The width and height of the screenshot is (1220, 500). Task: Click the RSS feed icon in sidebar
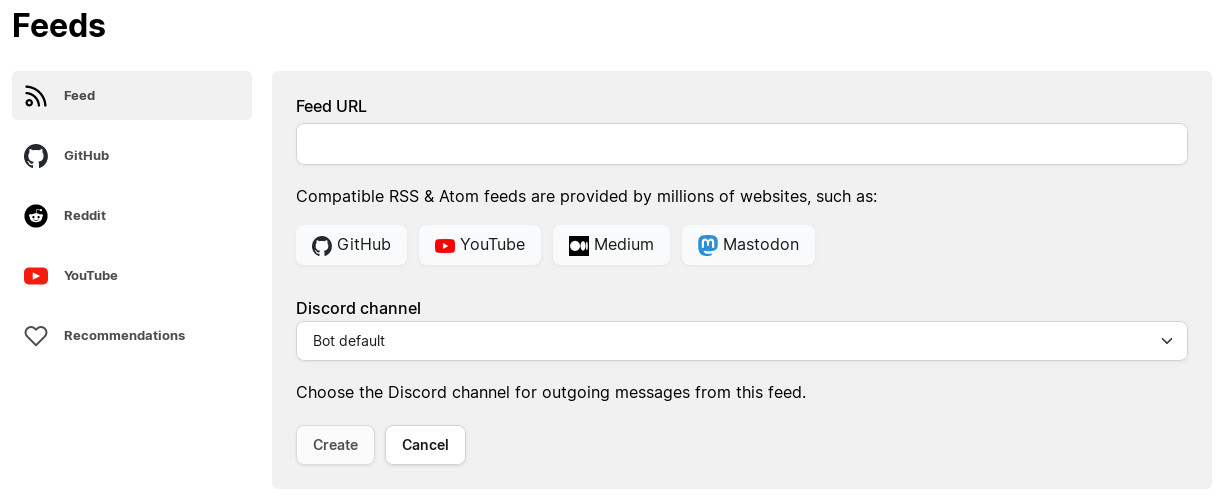tap(36, 96)
